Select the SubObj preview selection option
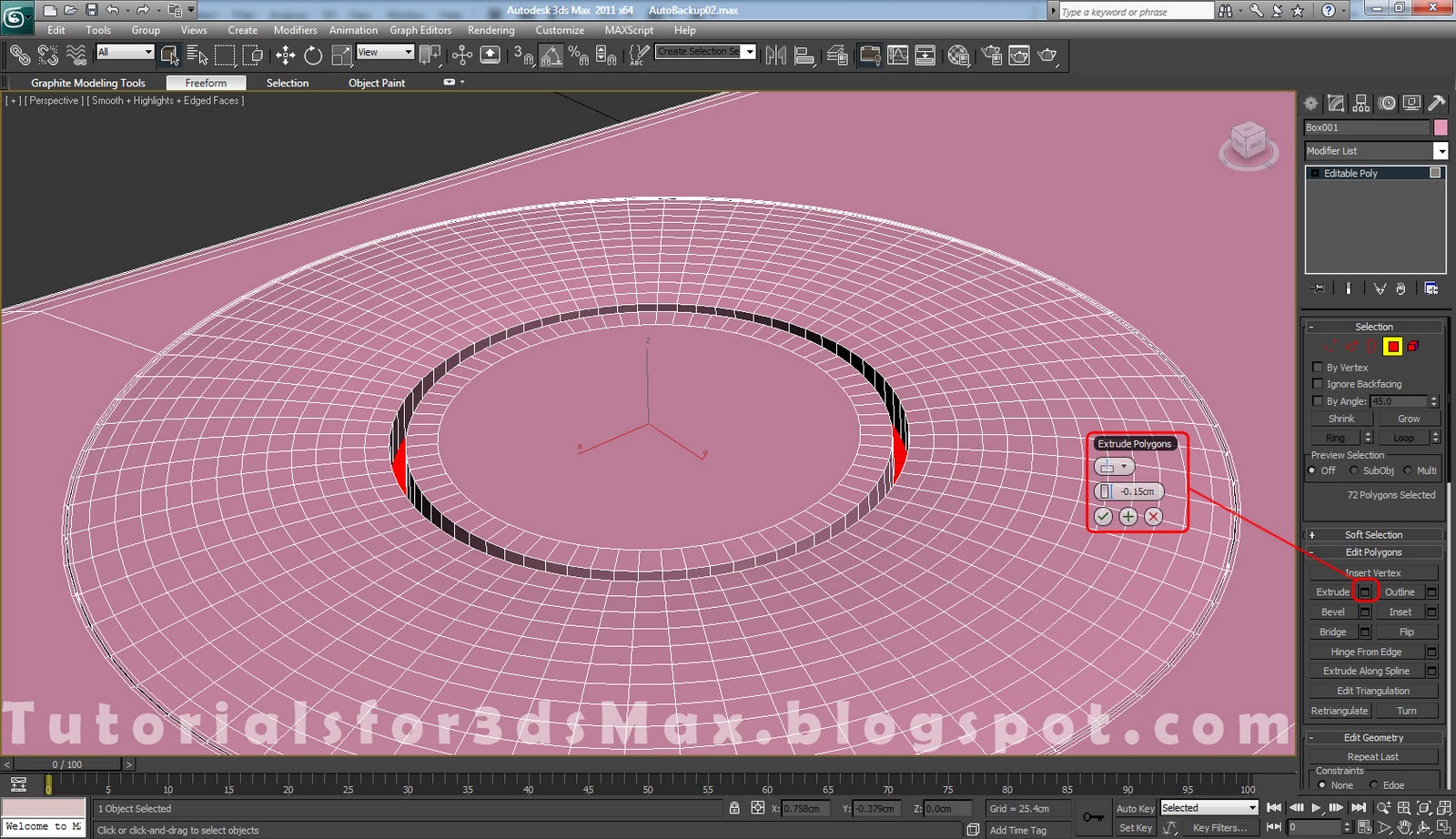This screenshot has height=839, width=1456. click(1354, 470)
